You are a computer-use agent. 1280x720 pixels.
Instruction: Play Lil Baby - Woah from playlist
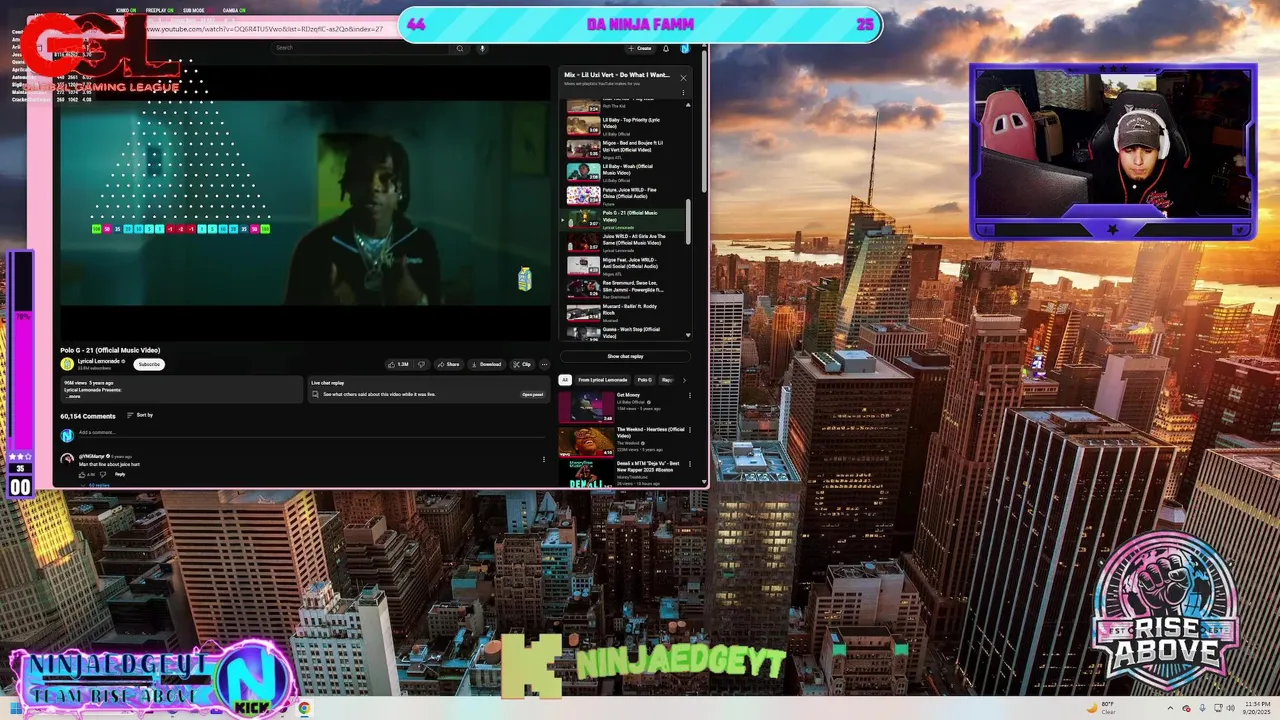click(x=627, y=172)
